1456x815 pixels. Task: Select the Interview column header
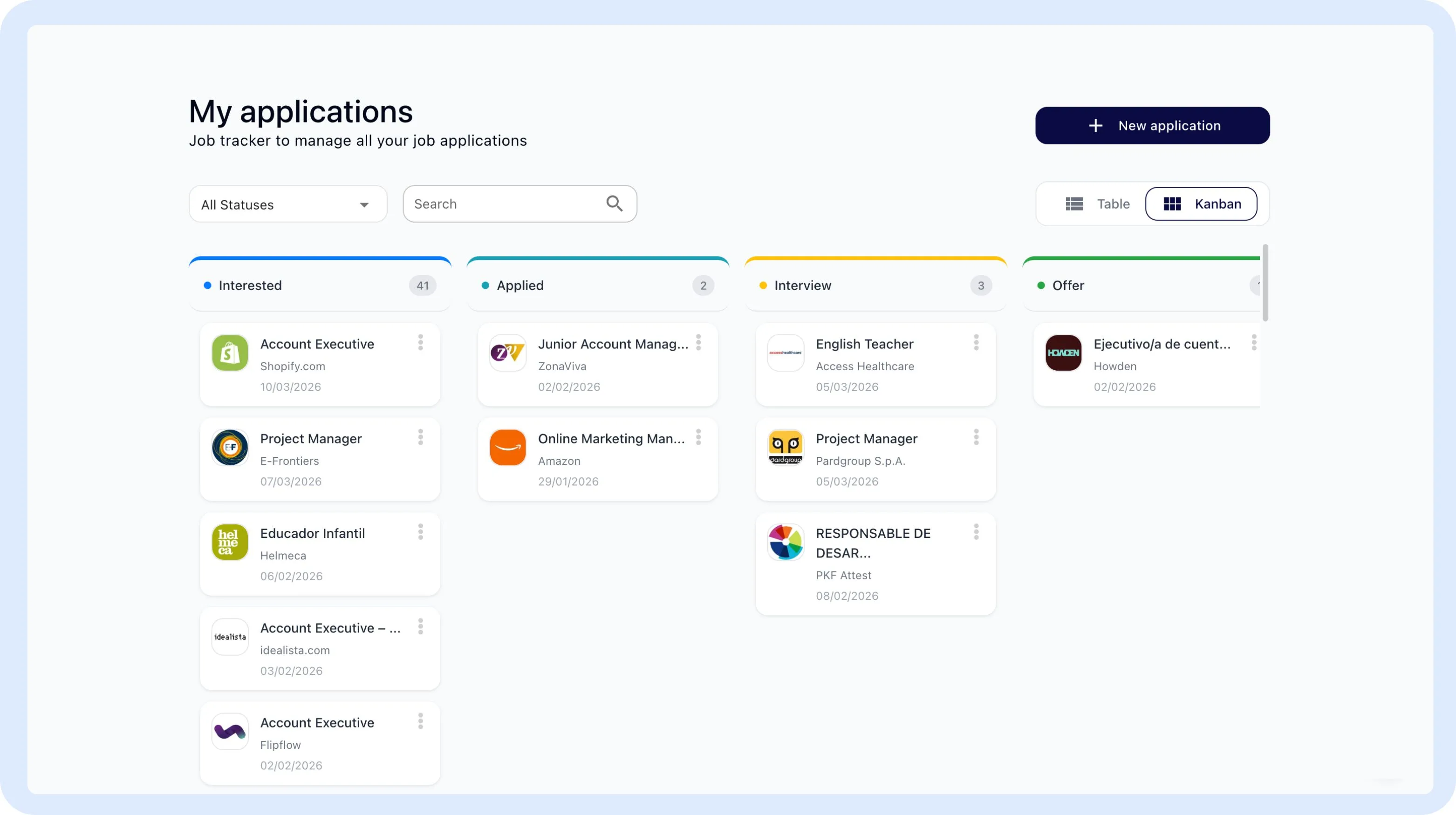pyautogui.click(x=803, y=286)
